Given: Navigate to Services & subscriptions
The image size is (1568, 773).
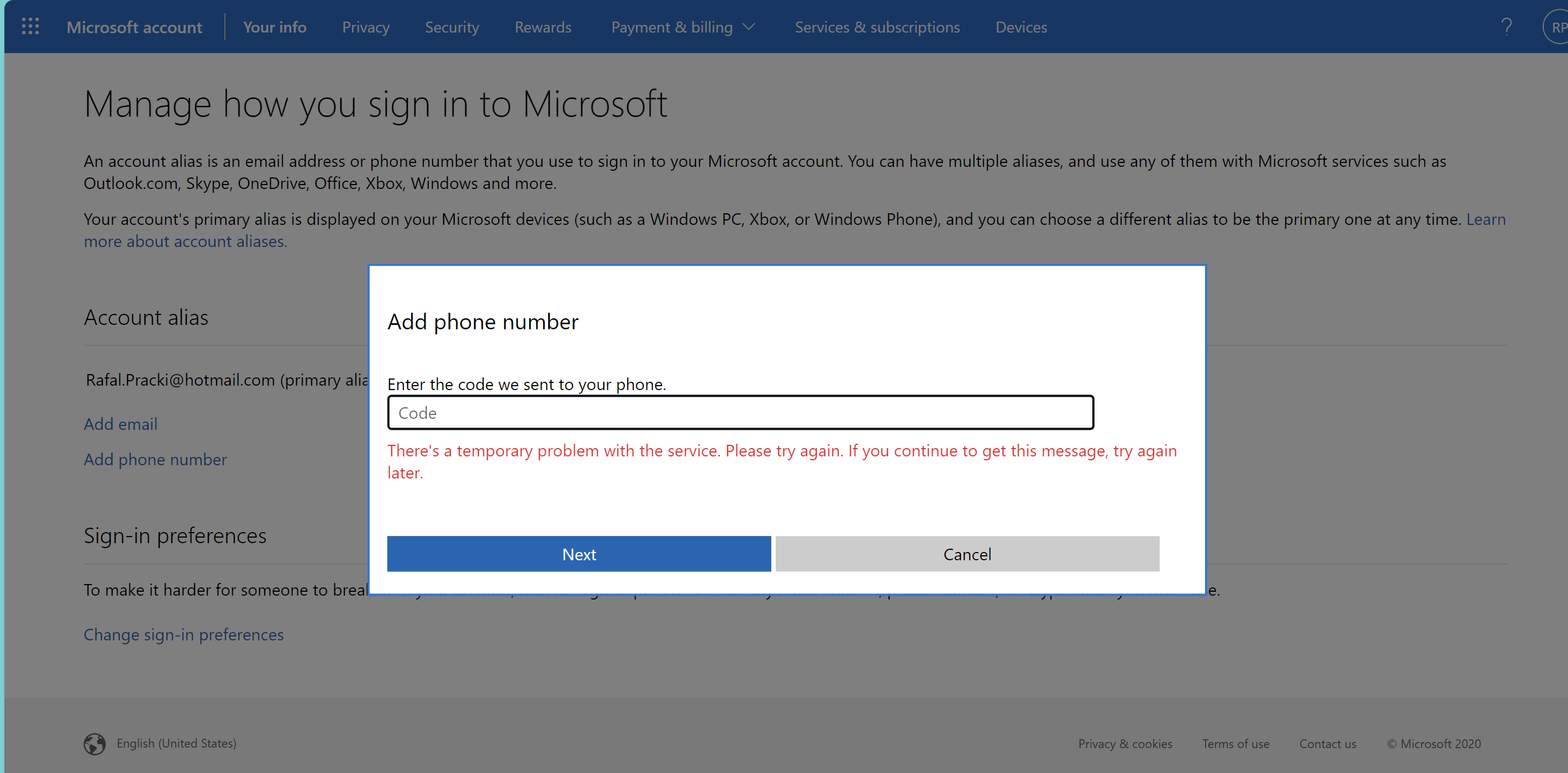Looking at the screenshot, I should (x=876, y=27).
